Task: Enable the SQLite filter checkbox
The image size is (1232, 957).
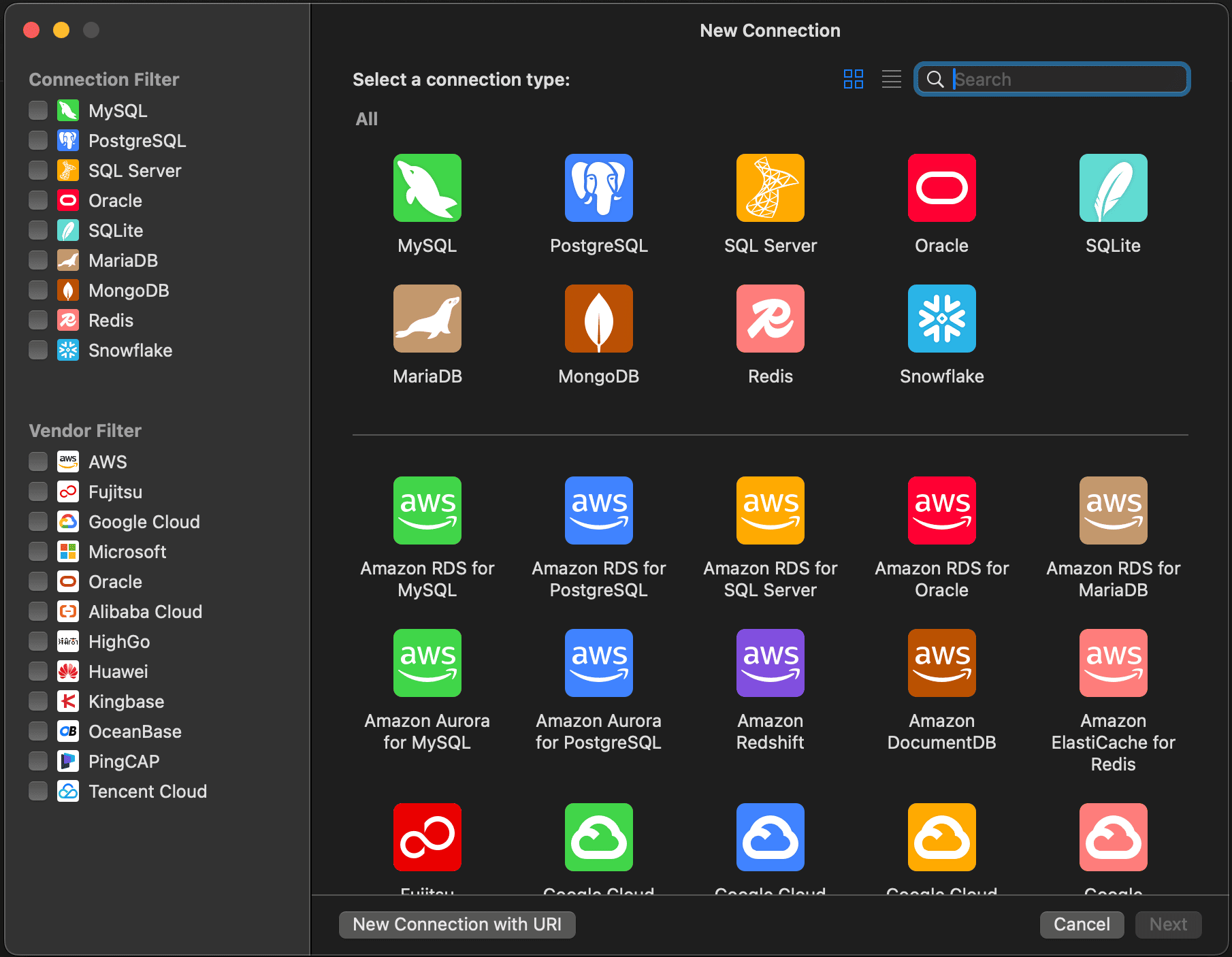Action: tap(38, 230)
